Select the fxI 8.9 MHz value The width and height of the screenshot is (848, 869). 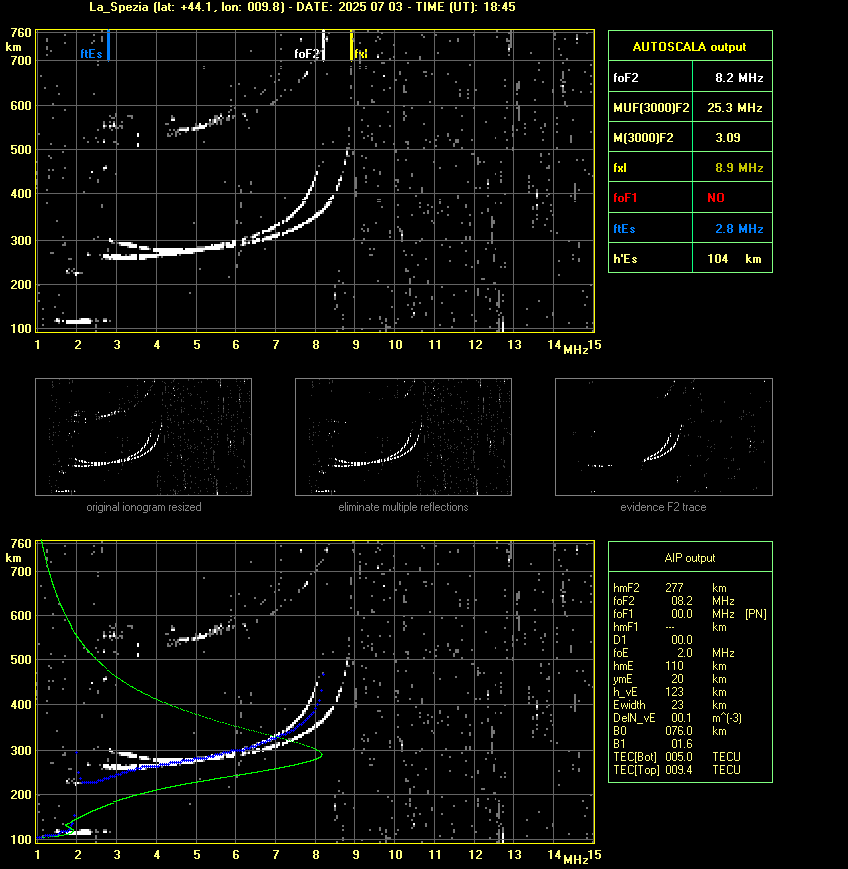tap(739, 167)
